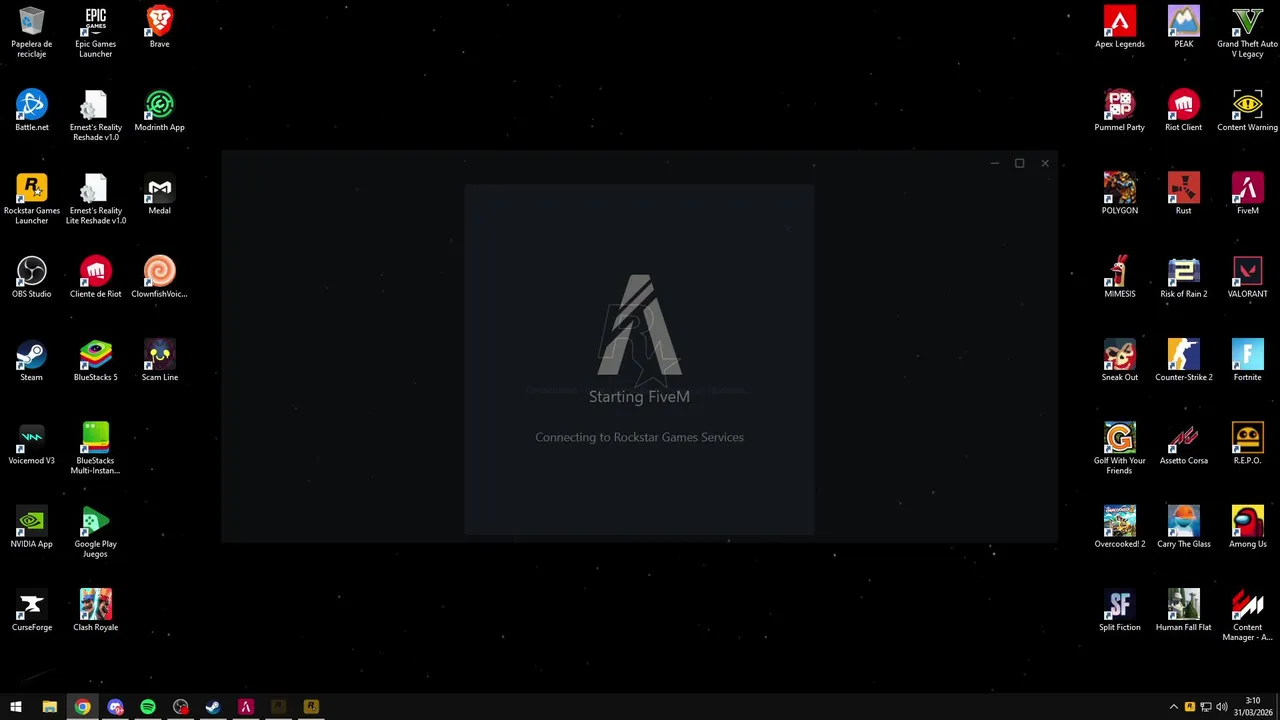The image size is (1280, 720).
Task: Open the network status tray icon
Action: [1206, 707]
